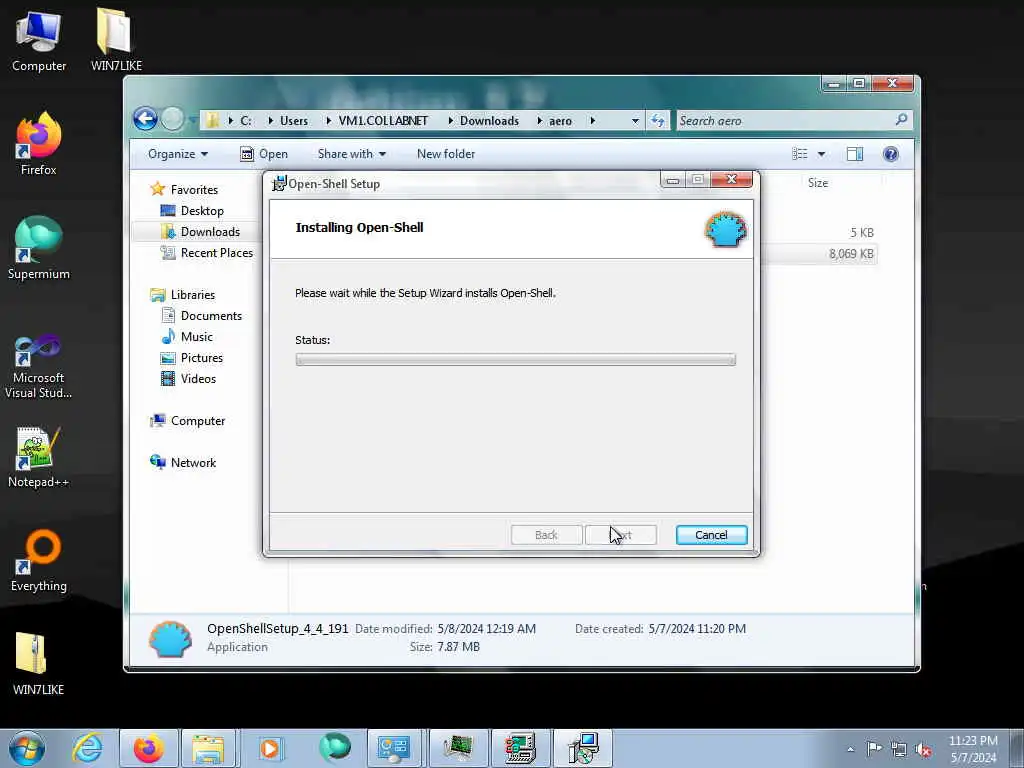Click the 8,069 KB file size entry
Viewport: 1024px width, 768px height.
point(851,253)
